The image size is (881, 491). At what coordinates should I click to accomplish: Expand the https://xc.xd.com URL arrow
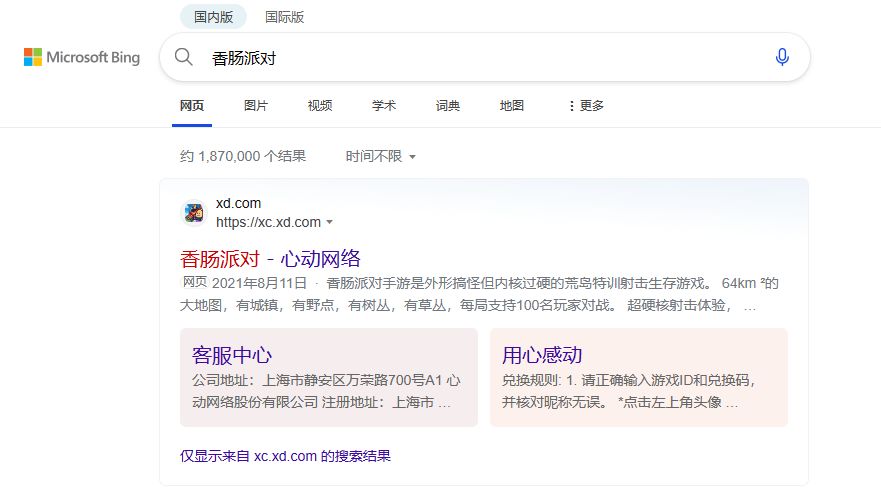tap(330, 222)
